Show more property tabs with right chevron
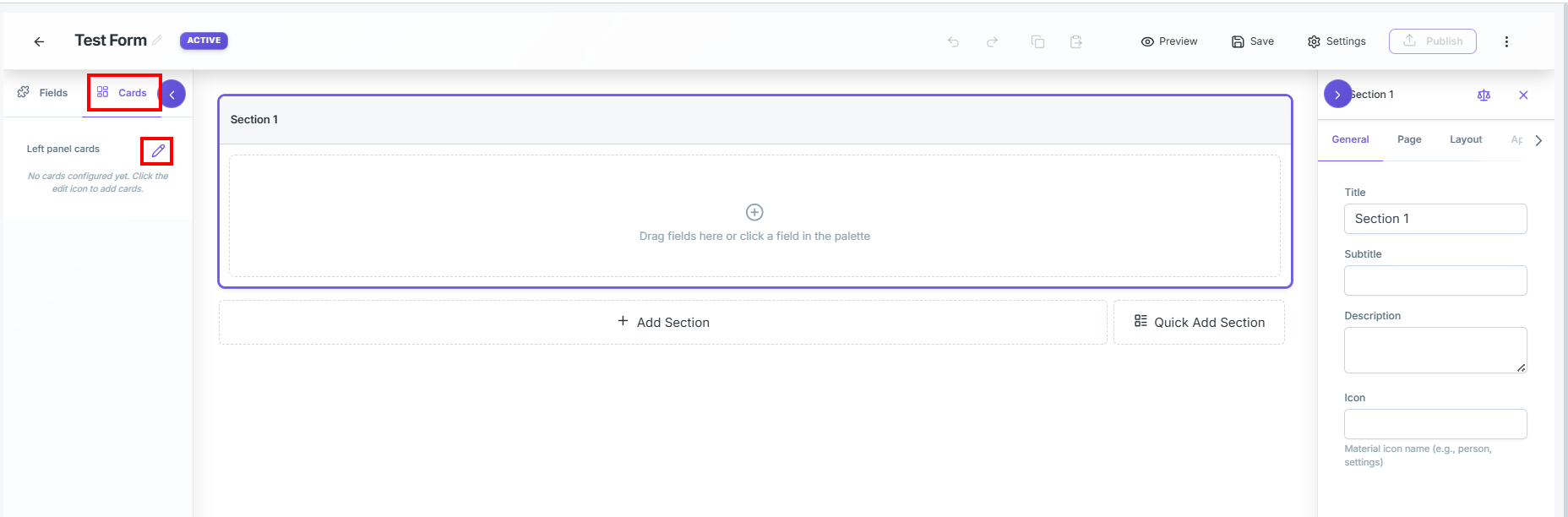 click(1538, 140)
